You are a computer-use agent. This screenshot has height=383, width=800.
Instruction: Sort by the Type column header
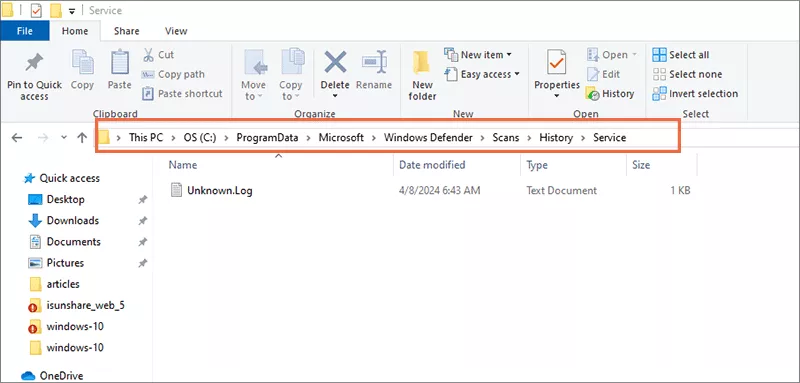coord(537,165)
